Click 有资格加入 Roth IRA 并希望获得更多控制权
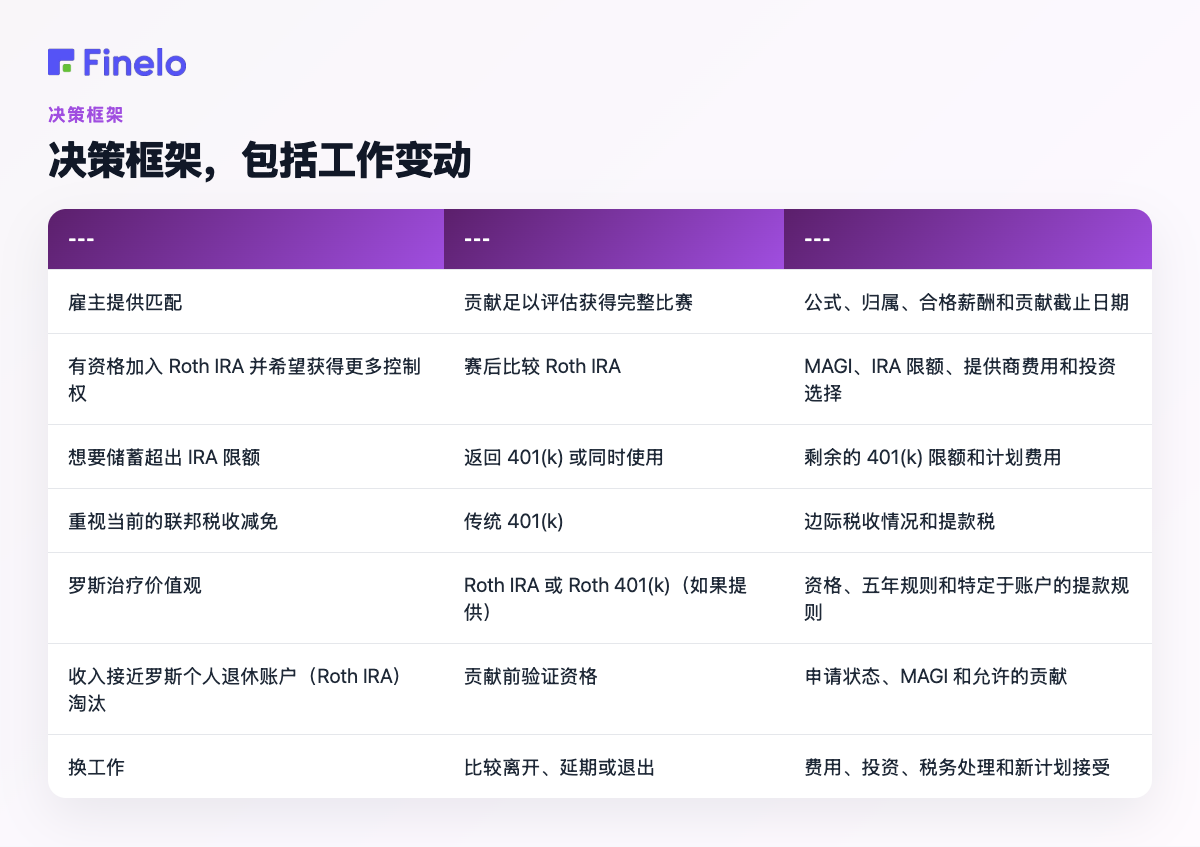Viewport: 1200px width, 847px height. point(246,380)
